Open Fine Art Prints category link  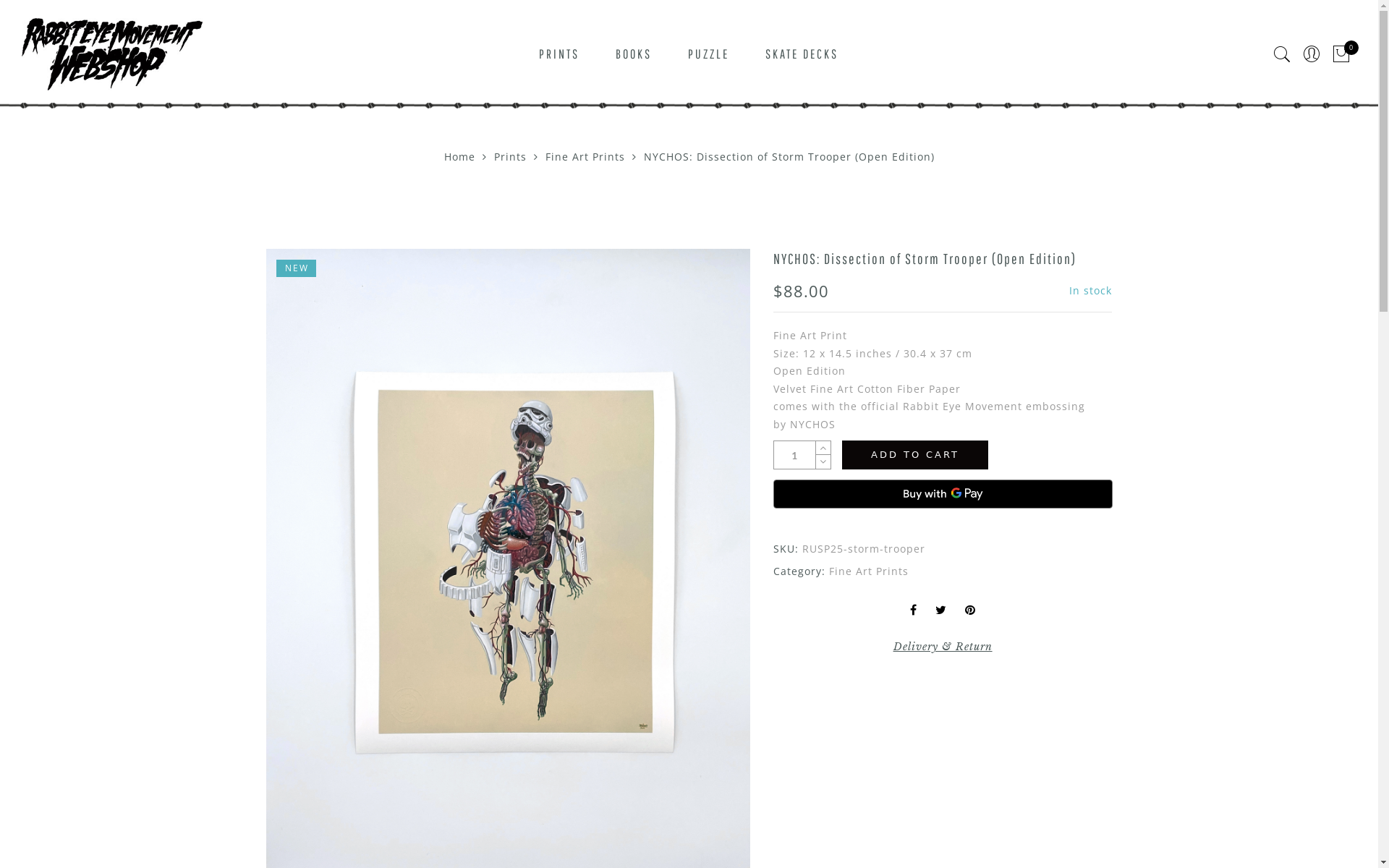[x=868, y=571]
